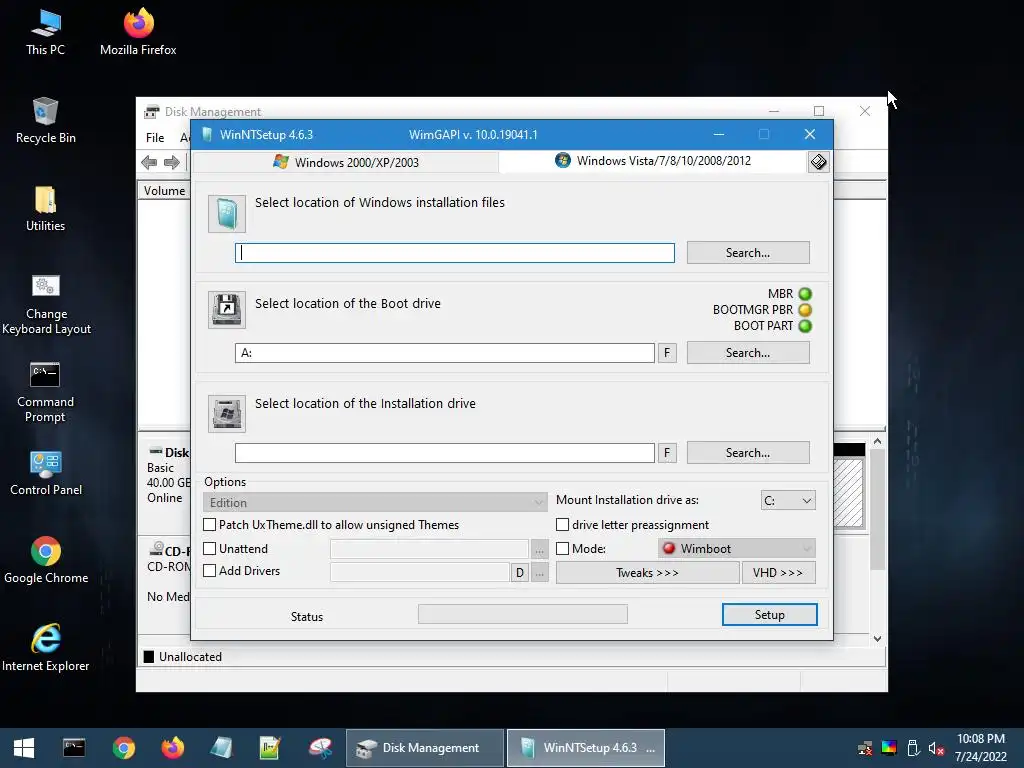The height and width of the screenshot is (768, 1024).
Task: Click Disk Management back arrow
Action: pyautogui.click(x=149, y=162)
